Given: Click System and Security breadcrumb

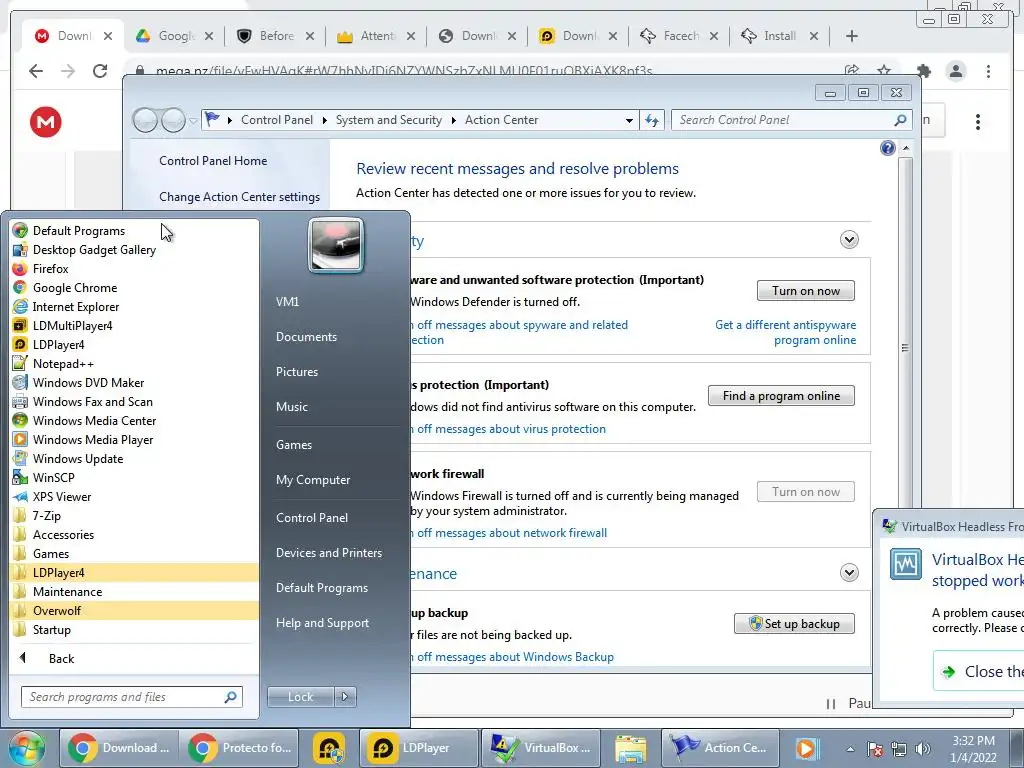Looking at the screenshot, I should 389,120.
